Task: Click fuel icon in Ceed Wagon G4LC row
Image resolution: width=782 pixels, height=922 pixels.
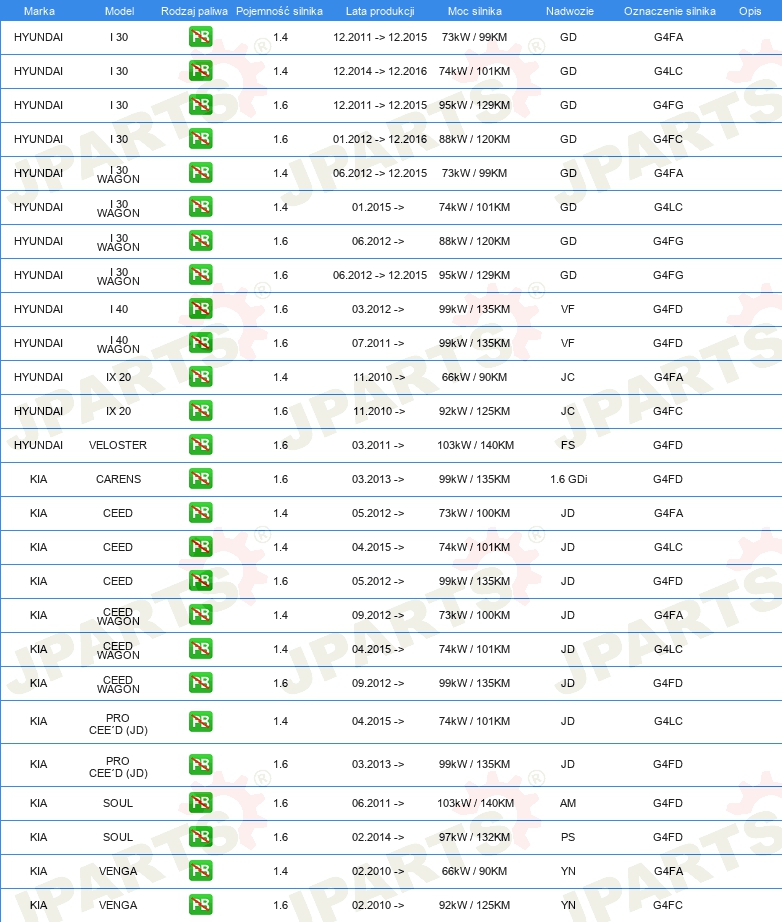Action: point(200,649)
